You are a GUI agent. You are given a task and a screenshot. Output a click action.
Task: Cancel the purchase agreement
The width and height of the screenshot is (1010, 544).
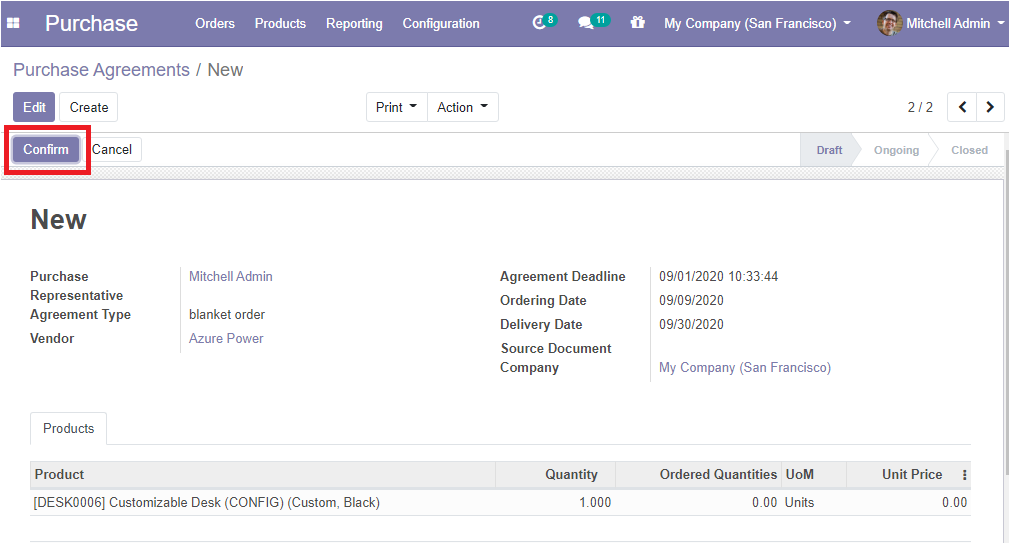click(x=112, y=149)
